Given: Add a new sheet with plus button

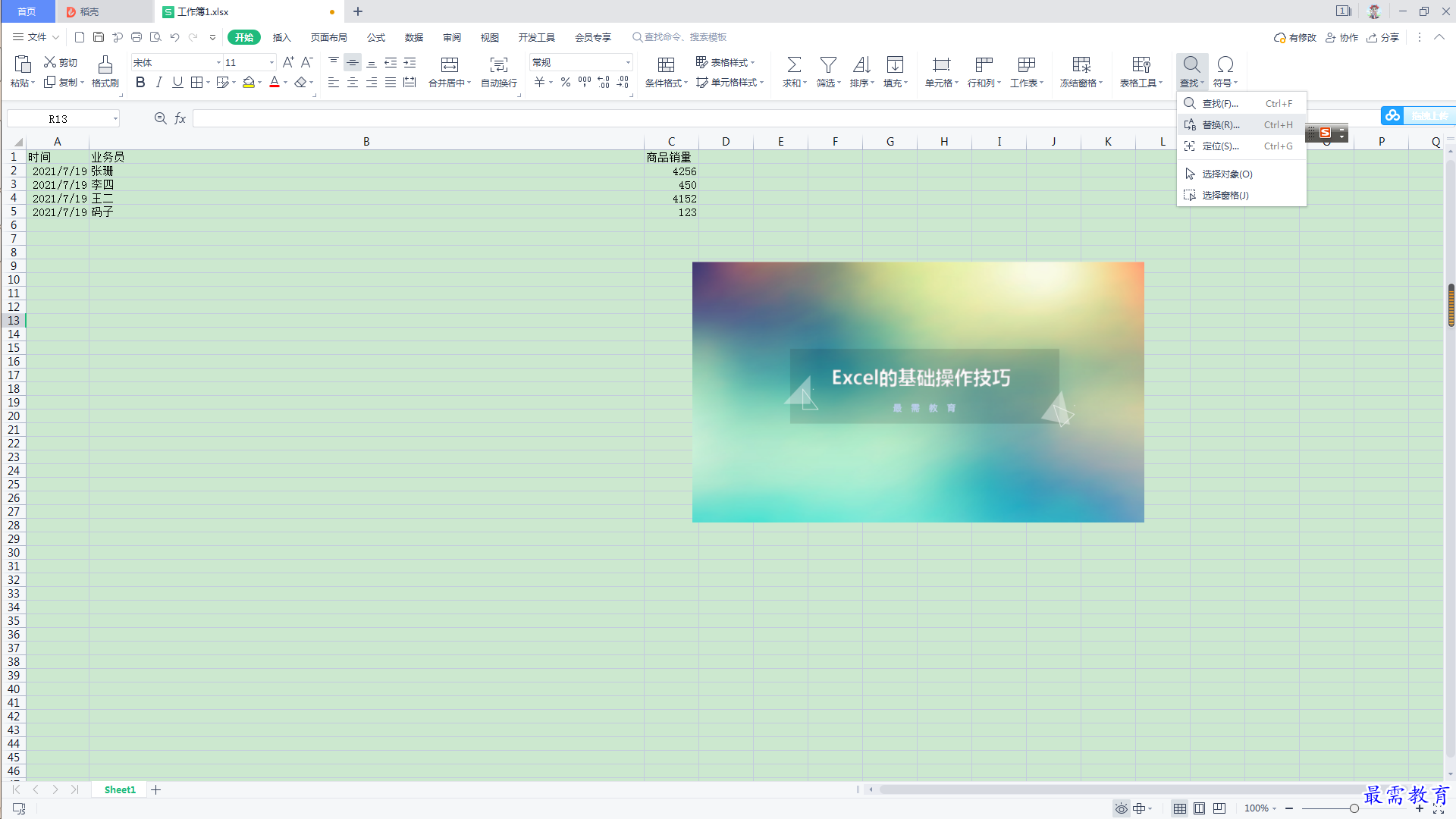Looking at the screenshot, I should click(156, 790).
